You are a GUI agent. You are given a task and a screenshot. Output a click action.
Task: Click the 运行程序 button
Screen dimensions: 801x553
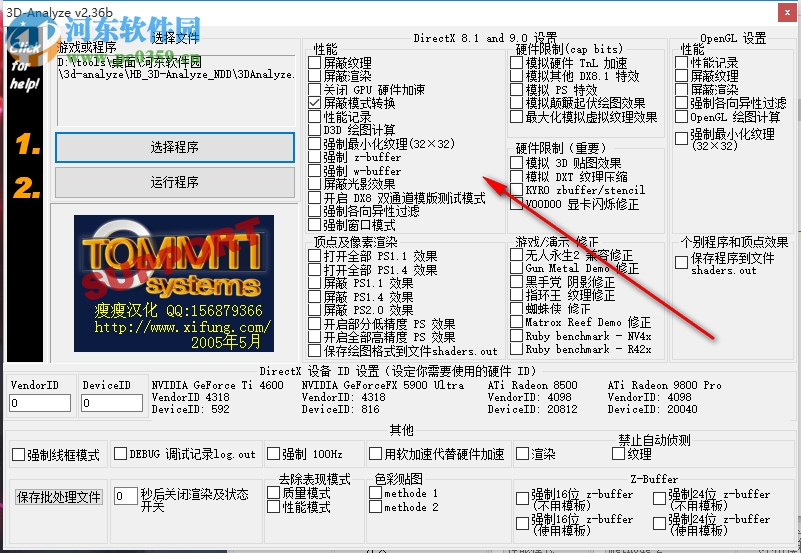coord(175,182)
